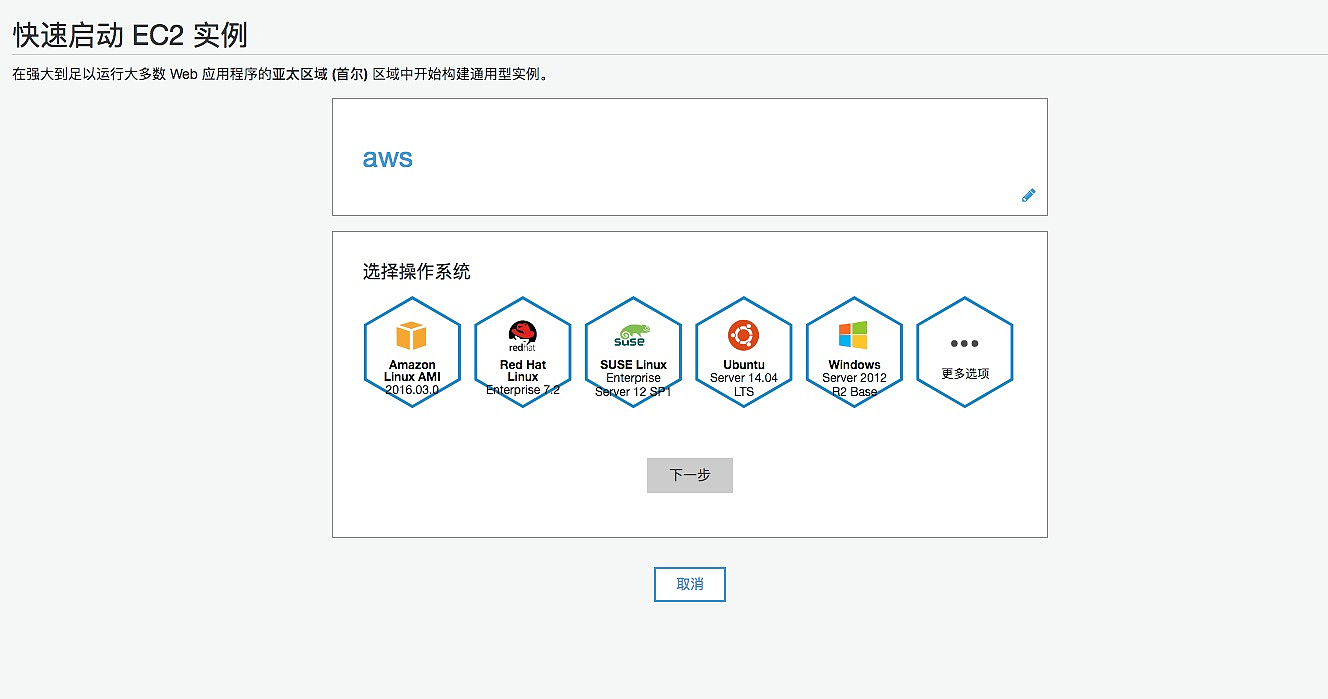Click the orange Amazon box logo

412,336
